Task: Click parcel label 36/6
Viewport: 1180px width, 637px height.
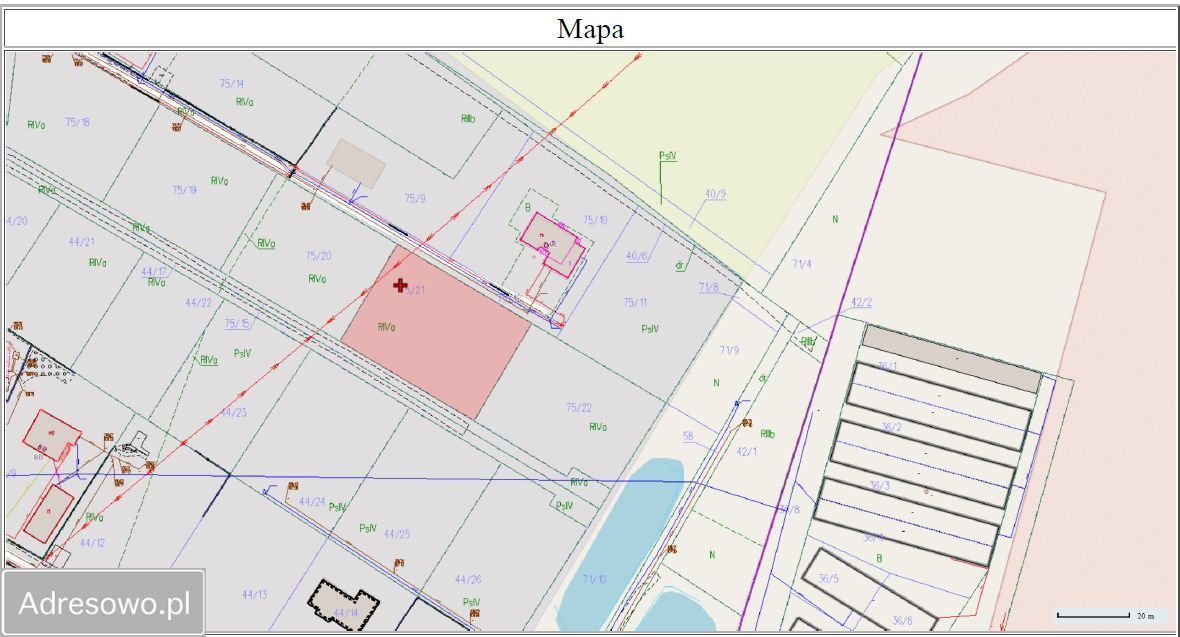Action: click(902, 621)
